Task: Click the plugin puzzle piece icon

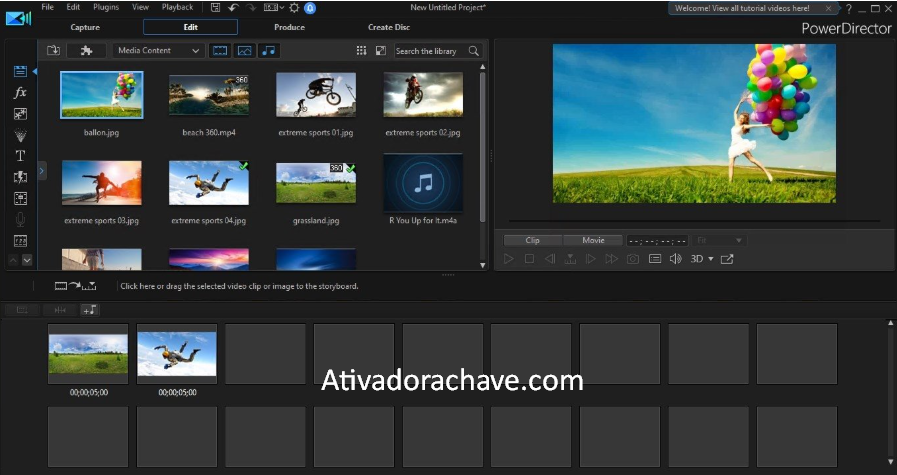Action: [x=86, y=50]
